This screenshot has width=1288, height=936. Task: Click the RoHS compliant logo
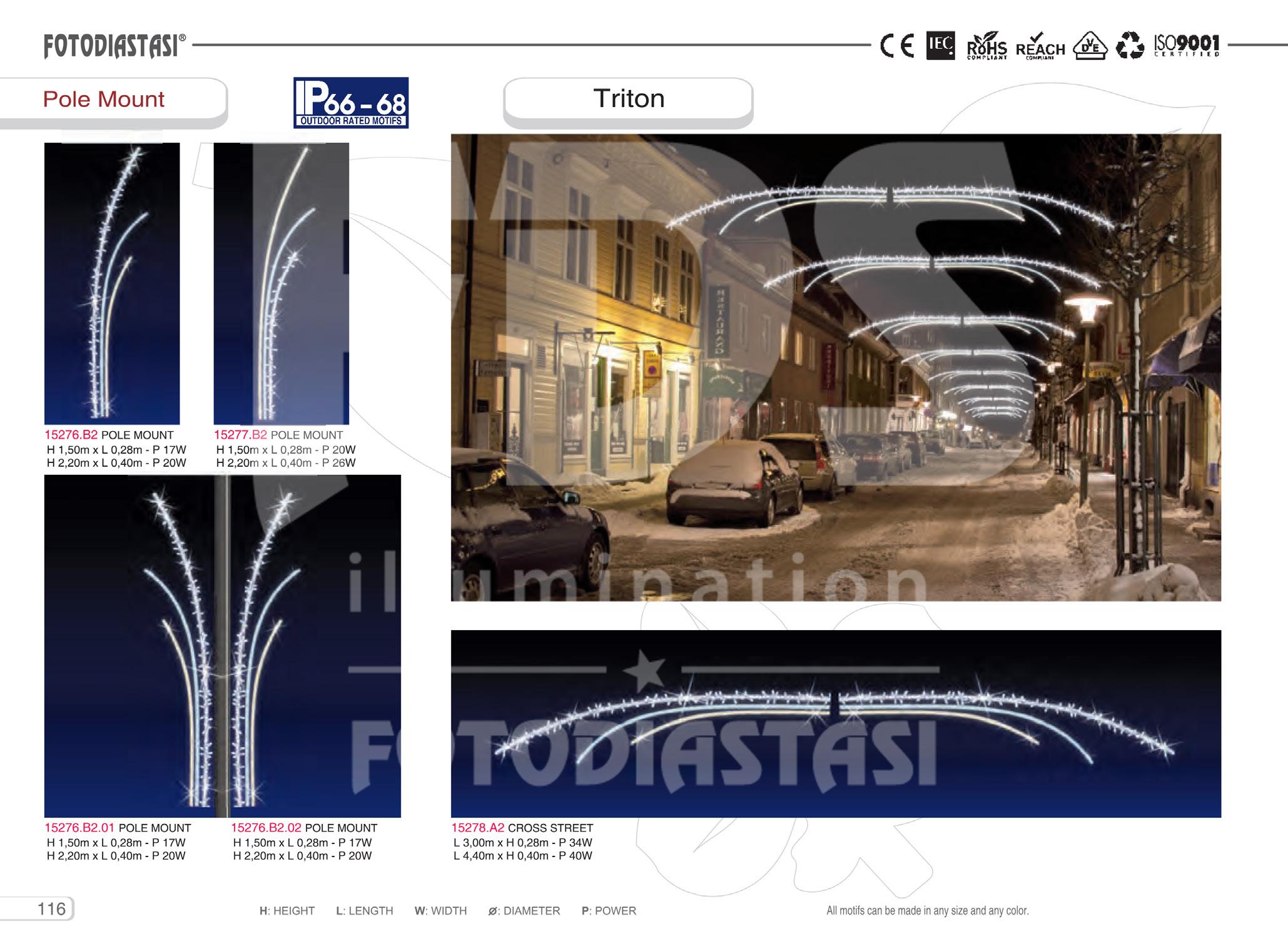pos(986,47)
